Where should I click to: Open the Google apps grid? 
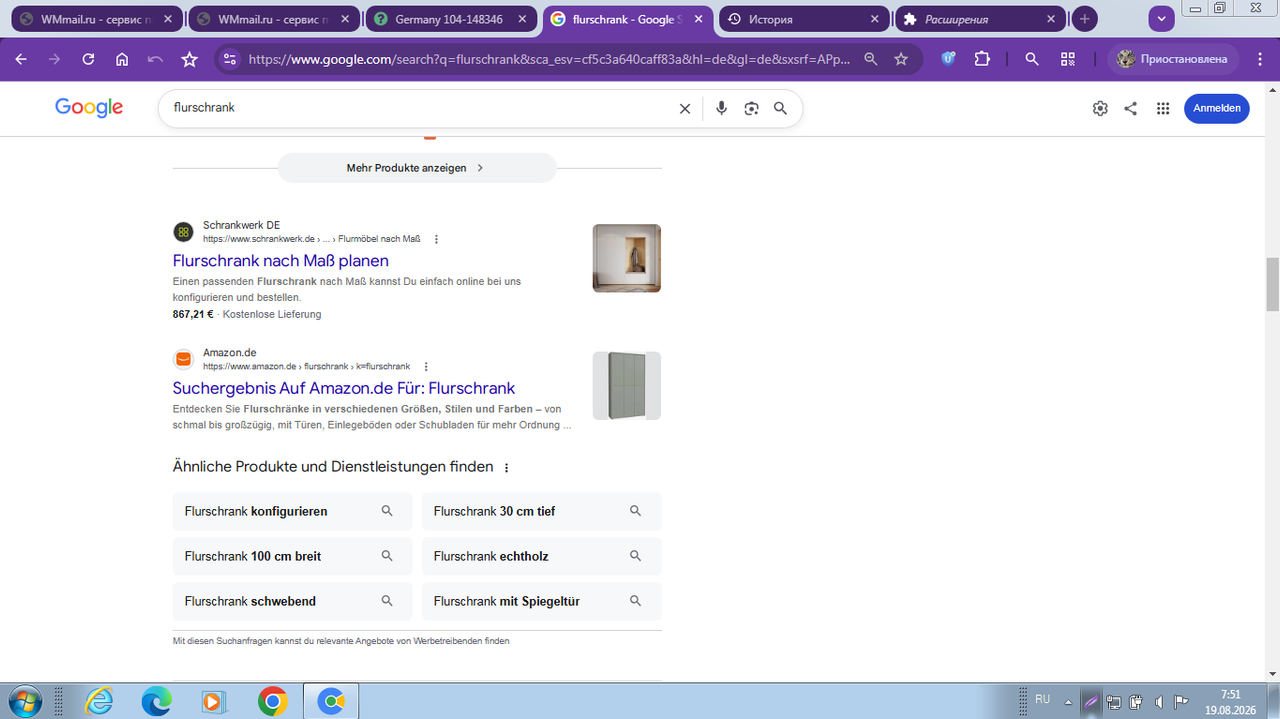pos(1162,109)
